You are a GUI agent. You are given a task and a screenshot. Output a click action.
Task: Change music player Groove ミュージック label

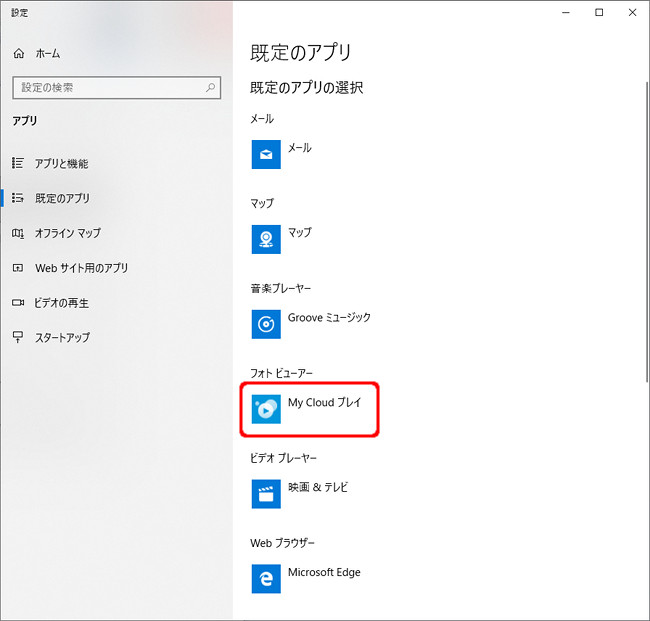coord(329,318)
